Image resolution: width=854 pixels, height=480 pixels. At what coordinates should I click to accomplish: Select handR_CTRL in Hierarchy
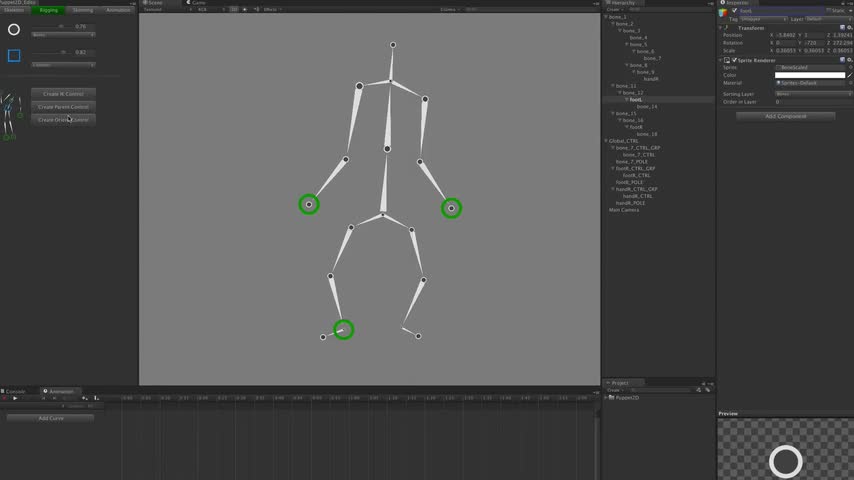[637, 196]
